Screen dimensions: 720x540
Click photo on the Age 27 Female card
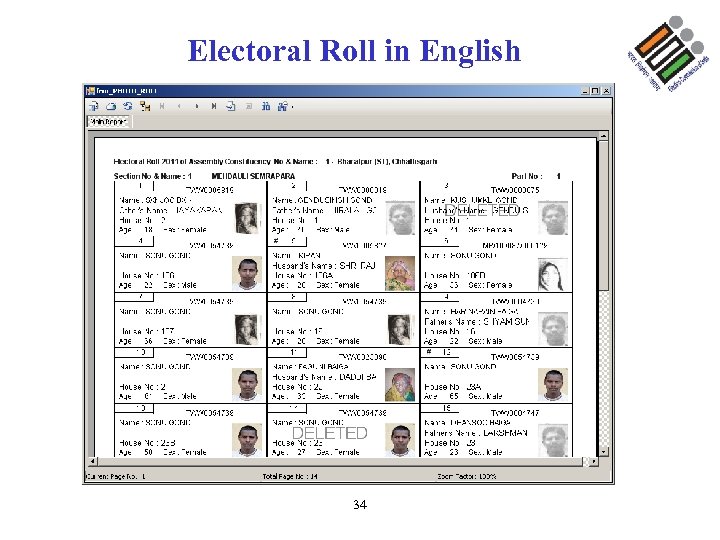tap(400, 440)
